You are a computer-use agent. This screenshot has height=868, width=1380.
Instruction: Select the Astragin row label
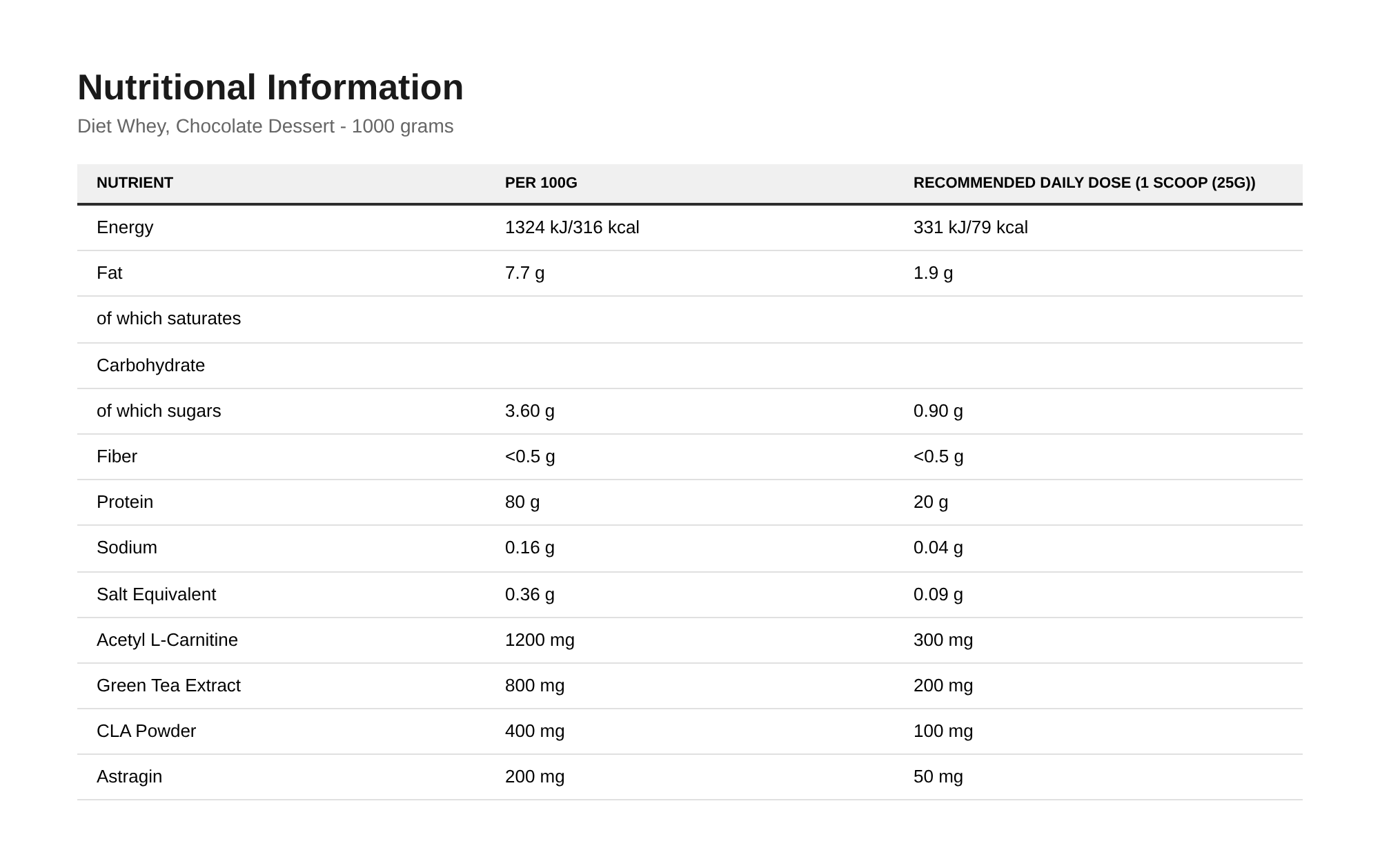(129, 777)
